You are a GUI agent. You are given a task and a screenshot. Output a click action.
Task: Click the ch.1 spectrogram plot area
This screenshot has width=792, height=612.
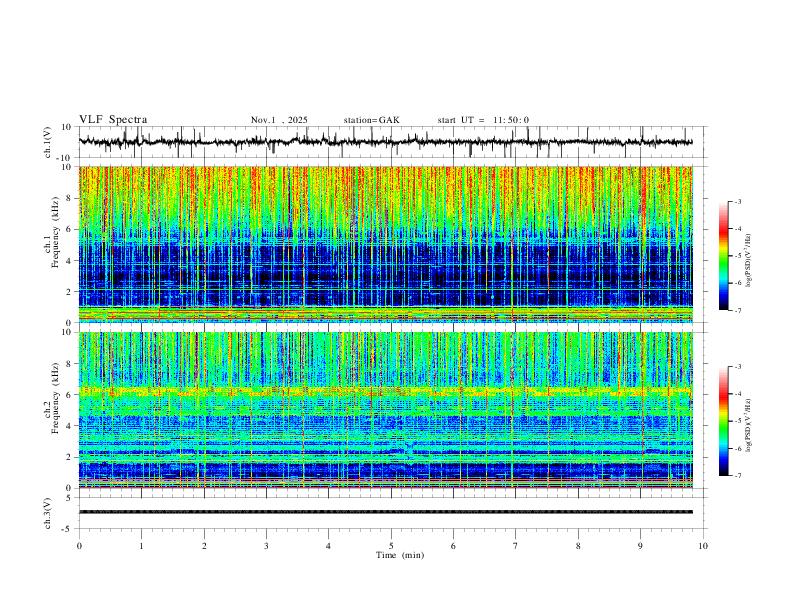point(386,244)
